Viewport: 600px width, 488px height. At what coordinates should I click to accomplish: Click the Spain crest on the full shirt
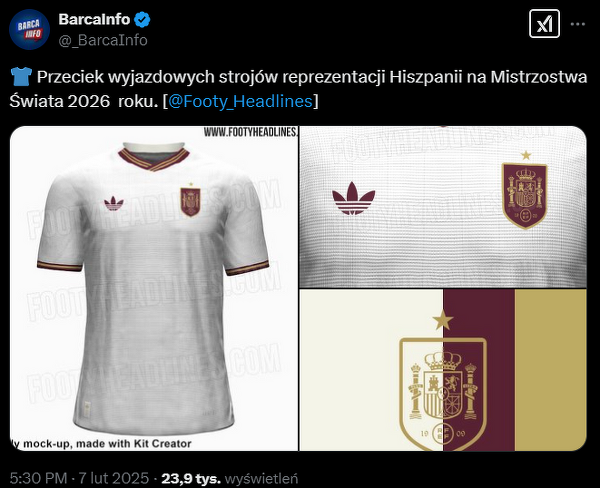(190, 201)
